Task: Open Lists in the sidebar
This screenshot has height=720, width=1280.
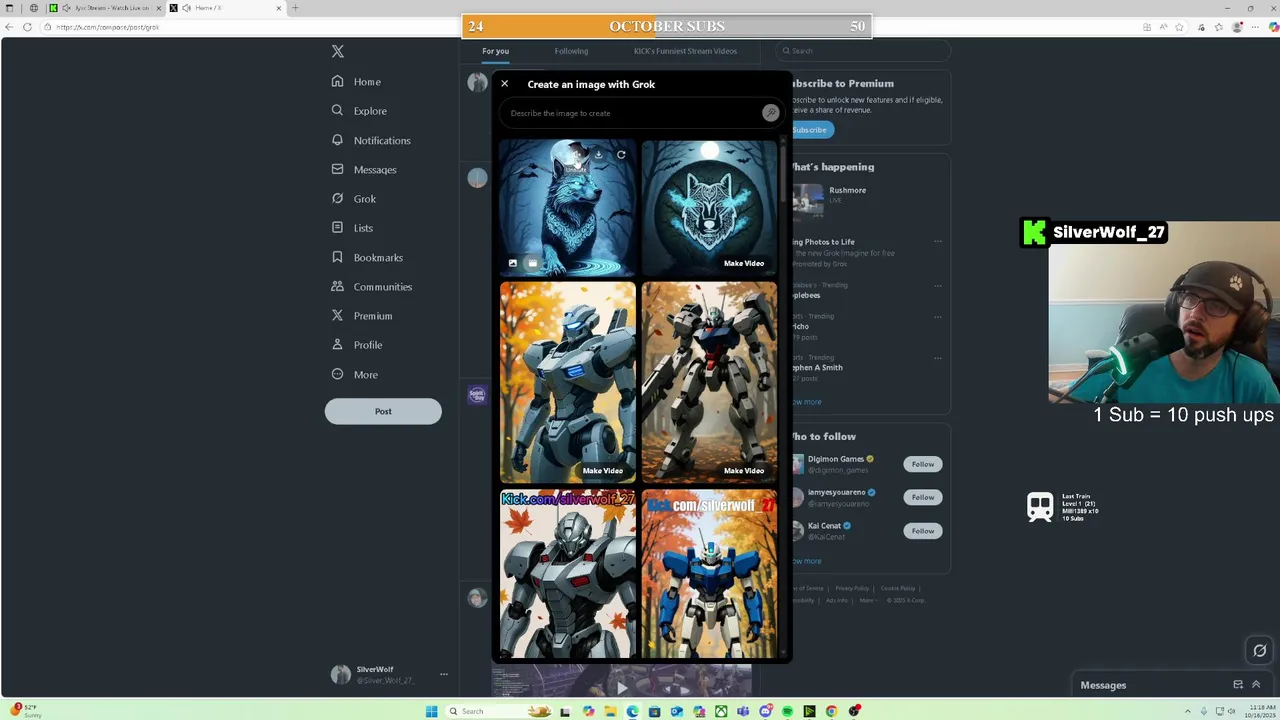Action: pos(351,228)
